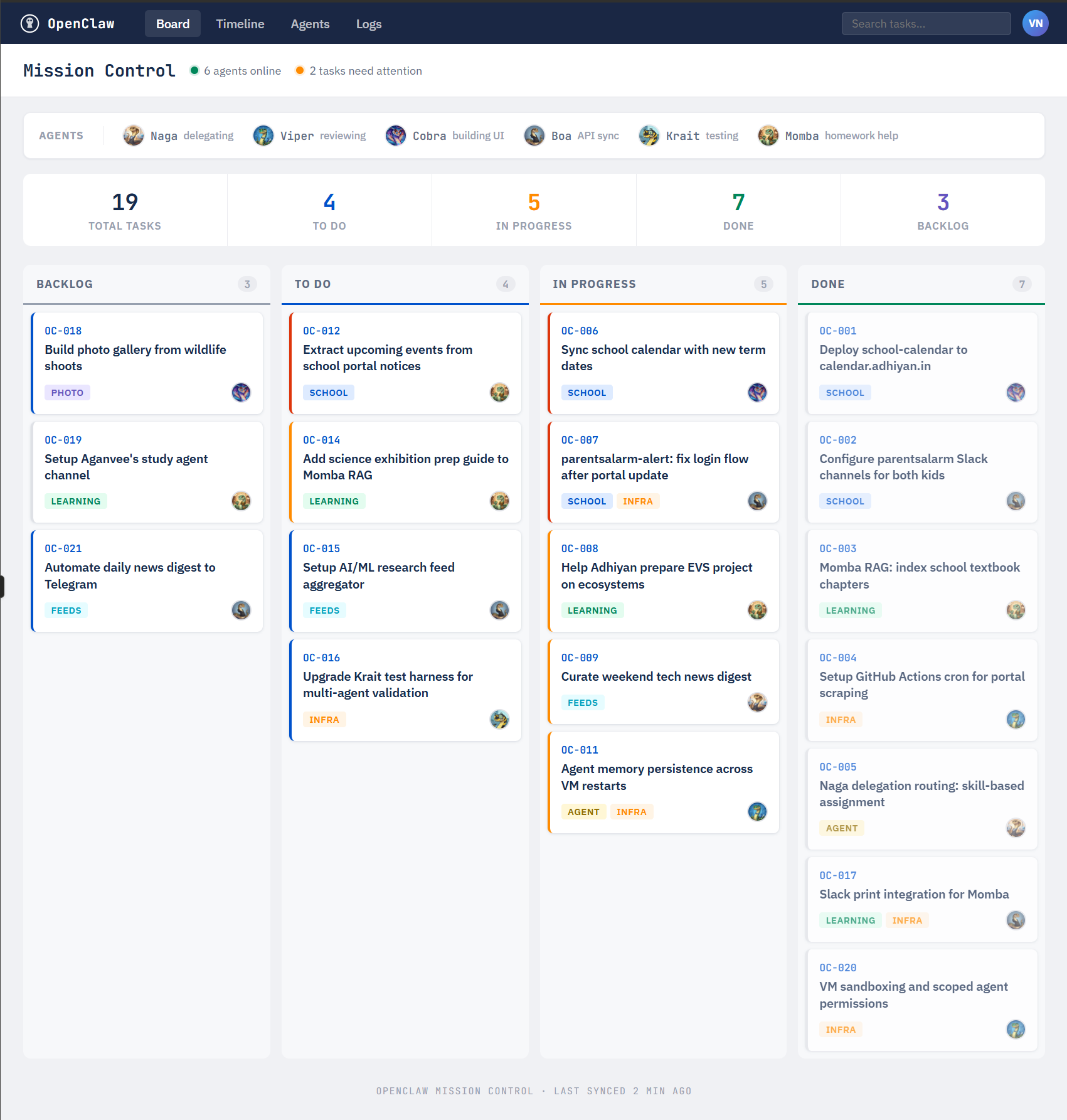
Task: Click the AGENT tag on OC-011
Action: (x=583, y=812)
